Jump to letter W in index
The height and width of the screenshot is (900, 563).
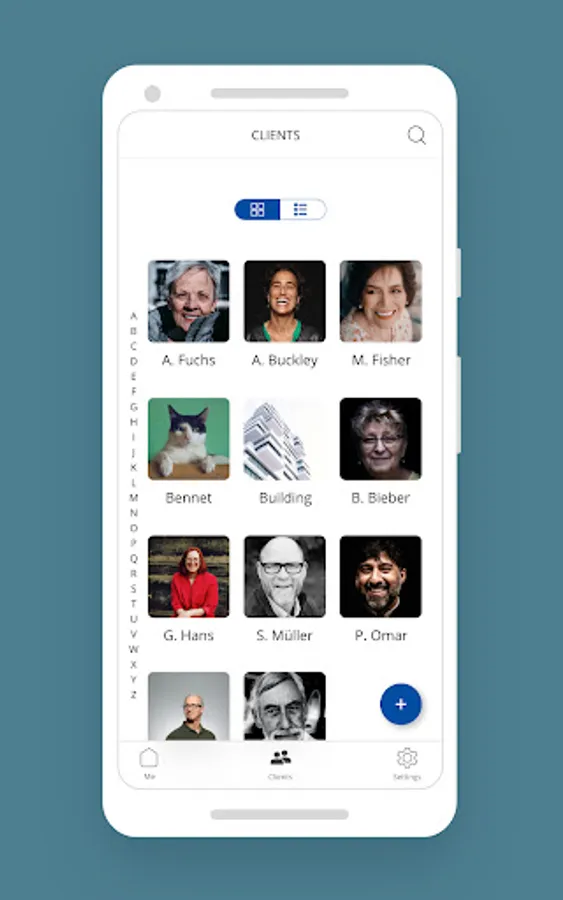[x=133, y=649]
